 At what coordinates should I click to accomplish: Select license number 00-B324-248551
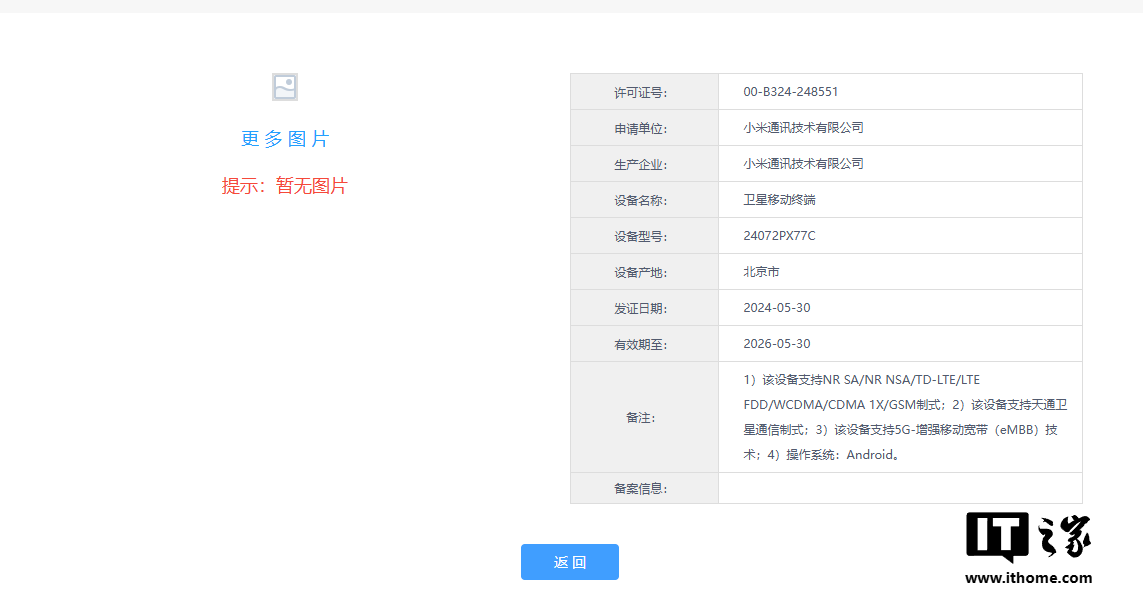[790, 92]
